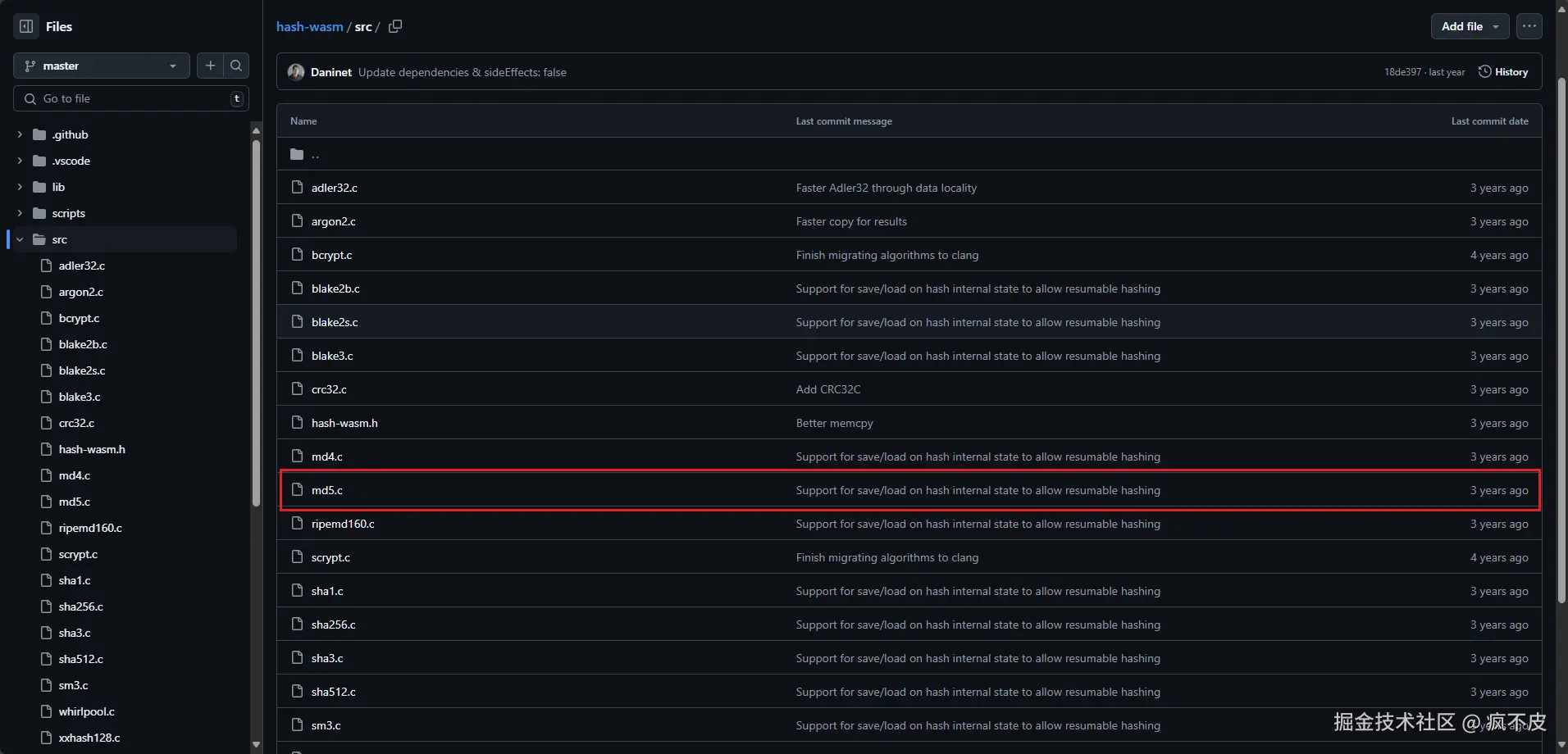Focus the Go to file search field
This screenshot has height=754, width=1568.
pos(131,98)
